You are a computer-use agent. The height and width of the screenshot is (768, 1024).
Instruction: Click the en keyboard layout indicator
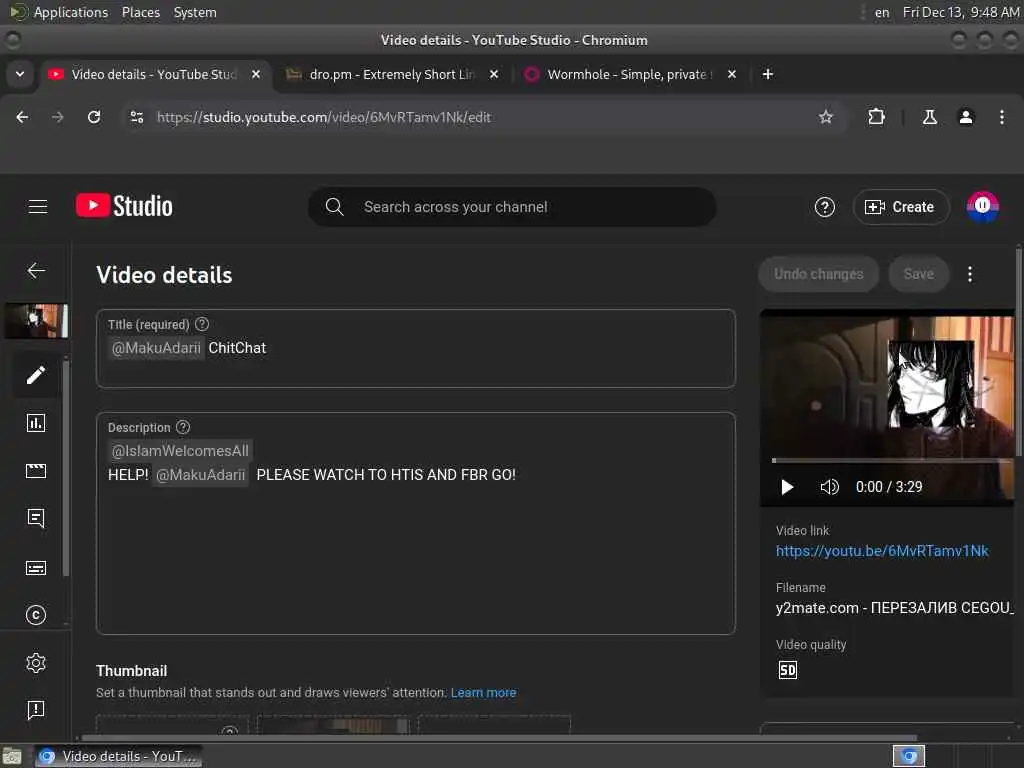[882, 12]
